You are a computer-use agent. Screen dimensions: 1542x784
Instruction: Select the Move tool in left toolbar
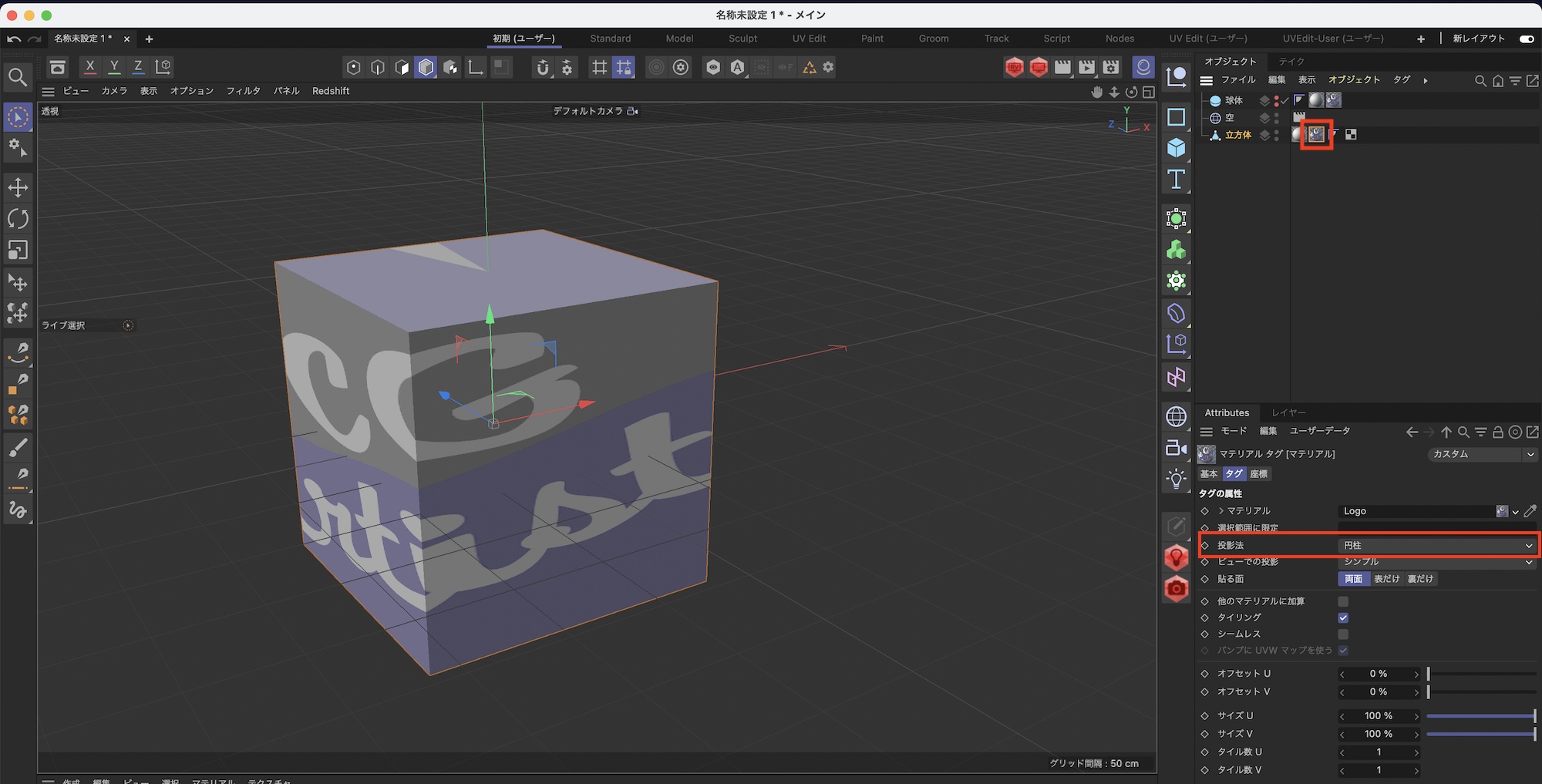click(x=18, y=187)
